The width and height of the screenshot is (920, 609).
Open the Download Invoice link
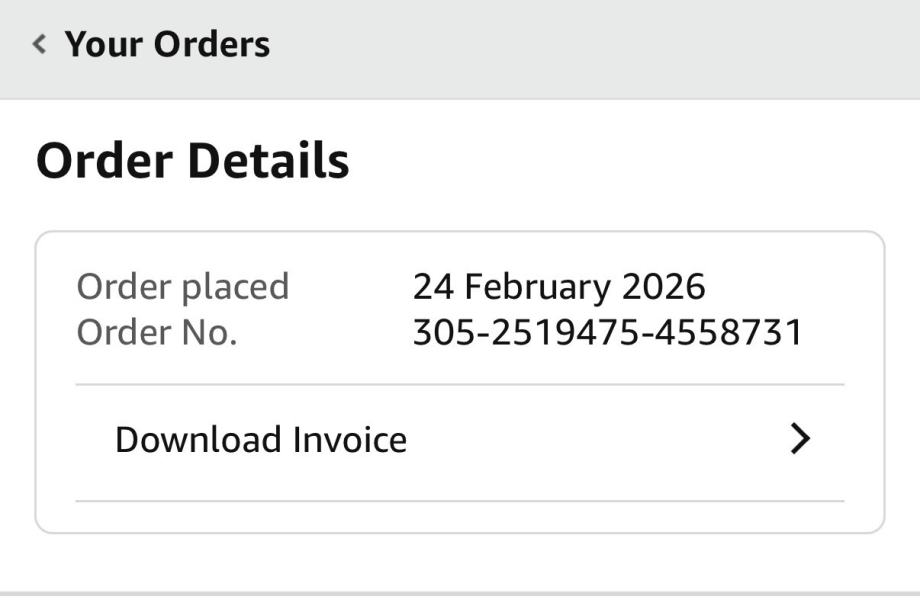click(260, 440)
